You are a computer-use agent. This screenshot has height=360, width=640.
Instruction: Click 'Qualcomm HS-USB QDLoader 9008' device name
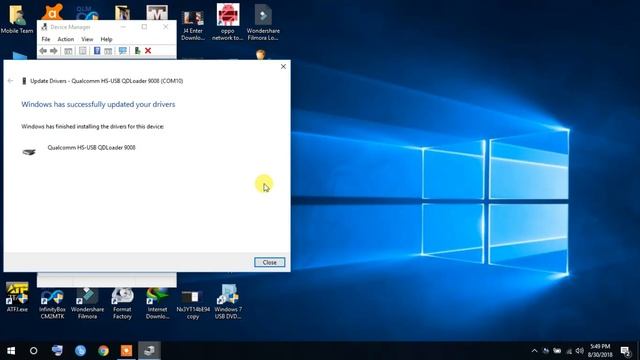91,147
